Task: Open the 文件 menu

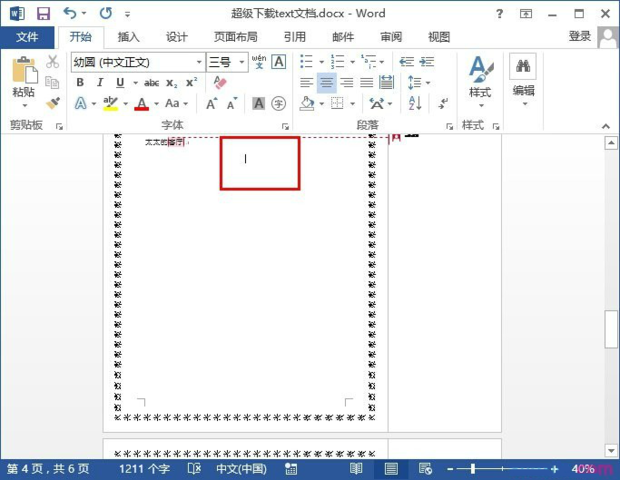Action: click(27, 37)
